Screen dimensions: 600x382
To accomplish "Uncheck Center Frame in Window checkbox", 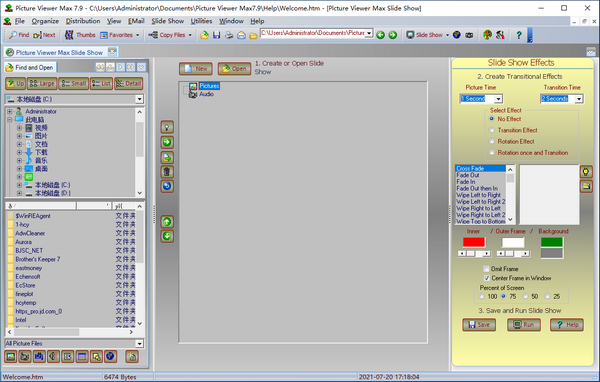I will [486, 278].
